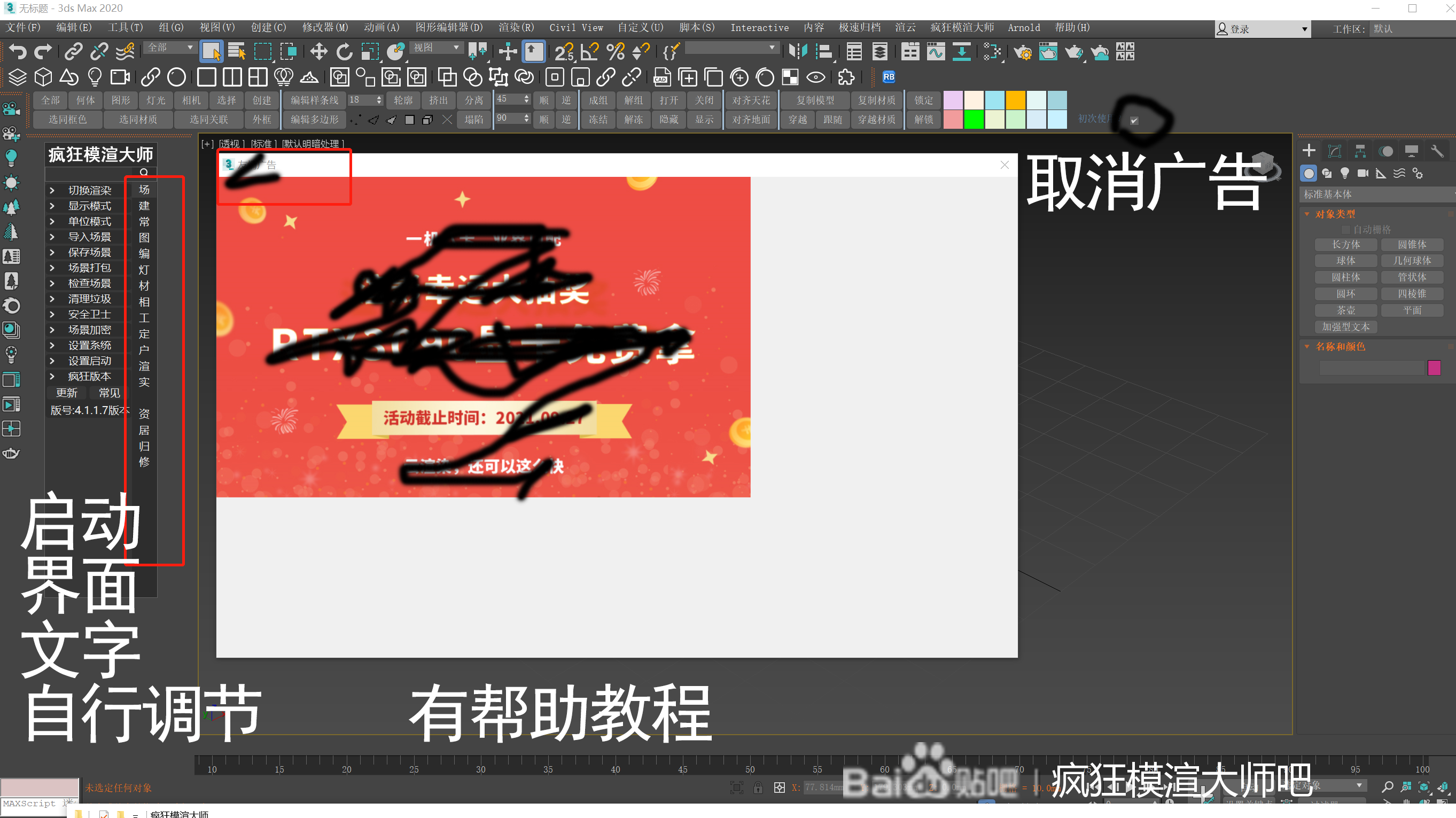
Task: Click the blue RB icon
Action: point(889,77)
